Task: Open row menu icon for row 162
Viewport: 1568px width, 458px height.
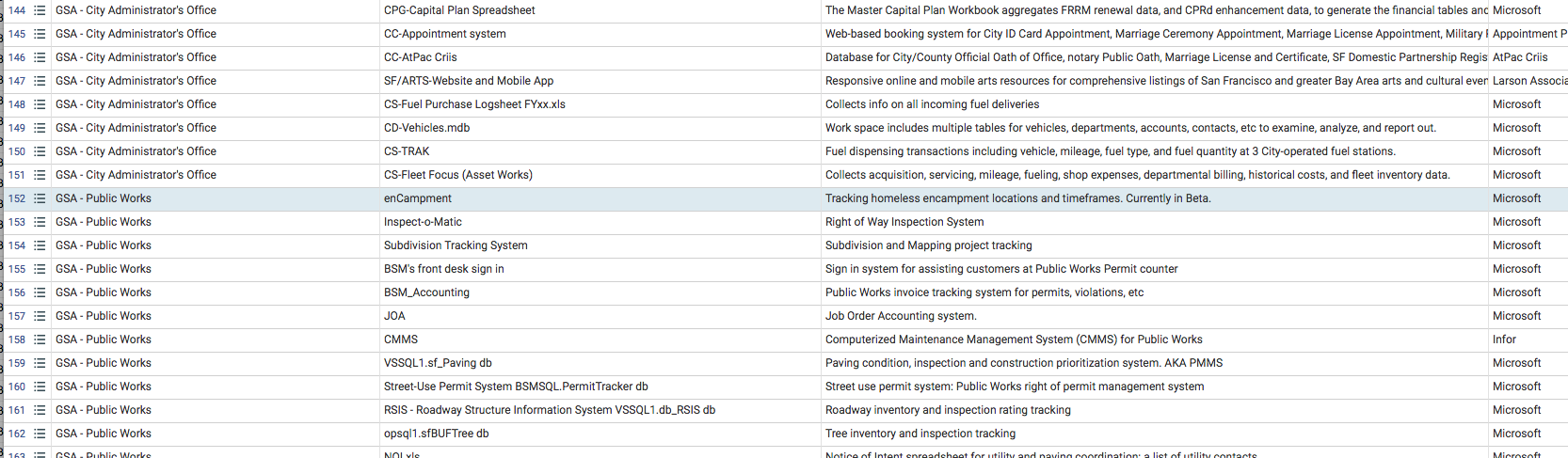Action: pyautogui.click(x=40, y=434)
